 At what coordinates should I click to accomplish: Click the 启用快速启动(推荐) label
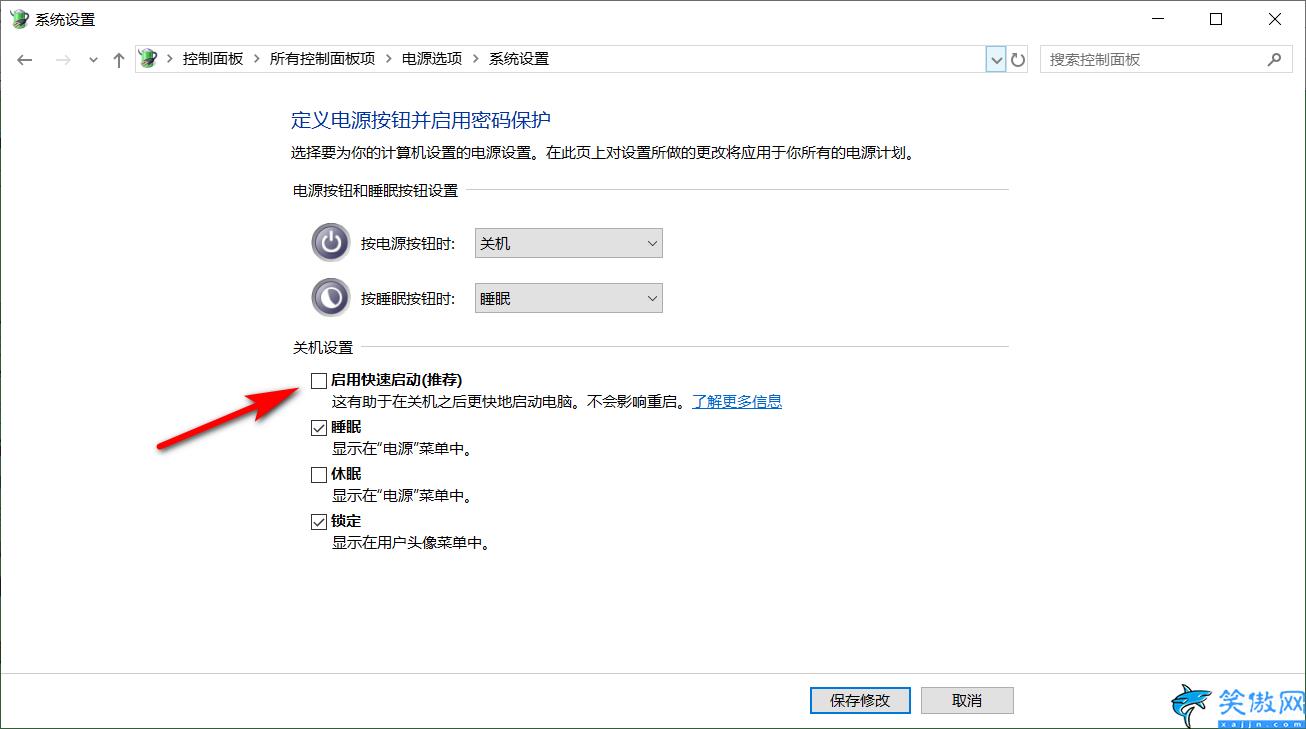(397, 380)
